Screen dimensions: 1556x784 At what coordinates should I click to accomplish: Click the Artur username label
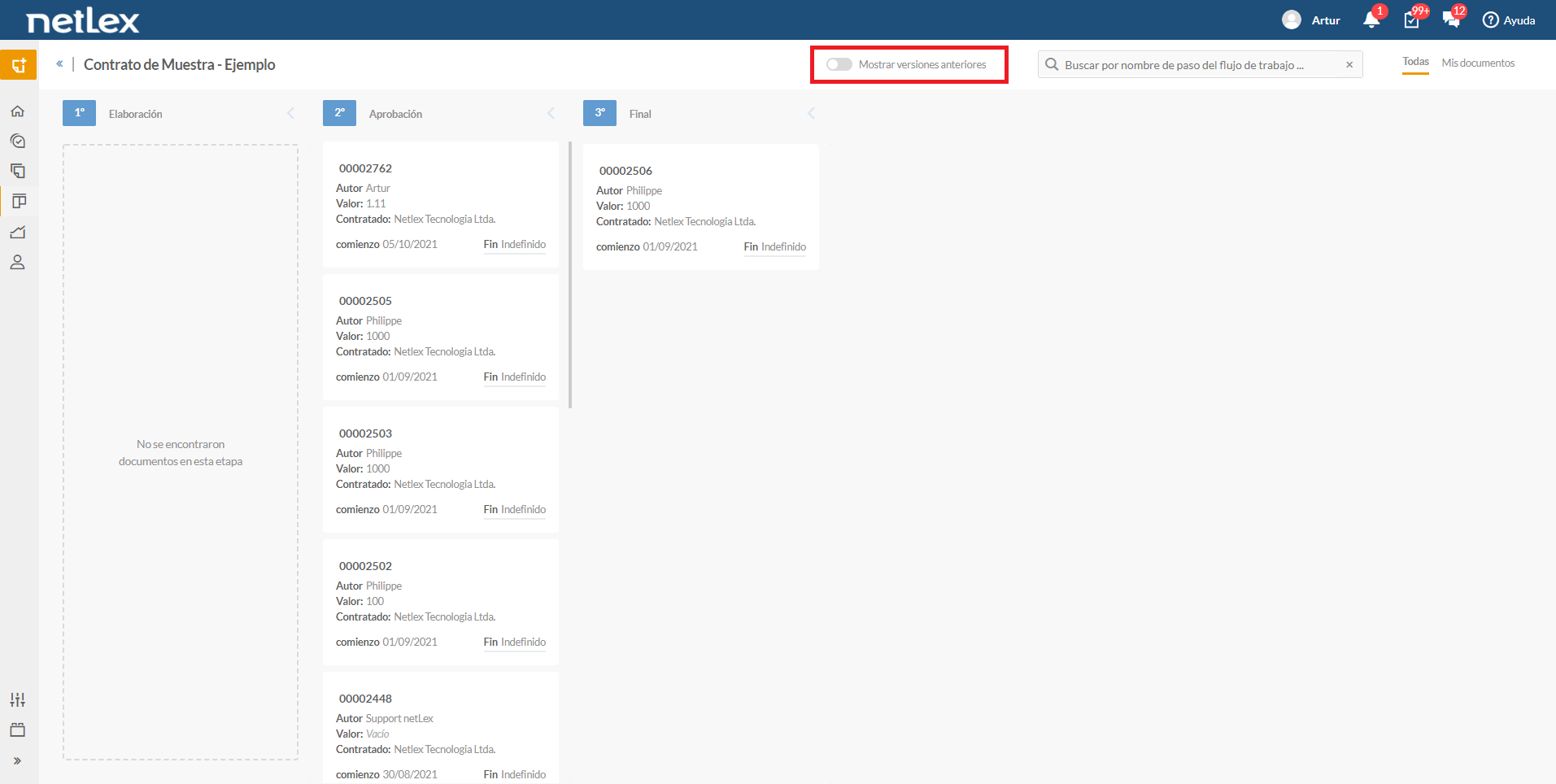pyautogui.click(x=1326, y=20)
